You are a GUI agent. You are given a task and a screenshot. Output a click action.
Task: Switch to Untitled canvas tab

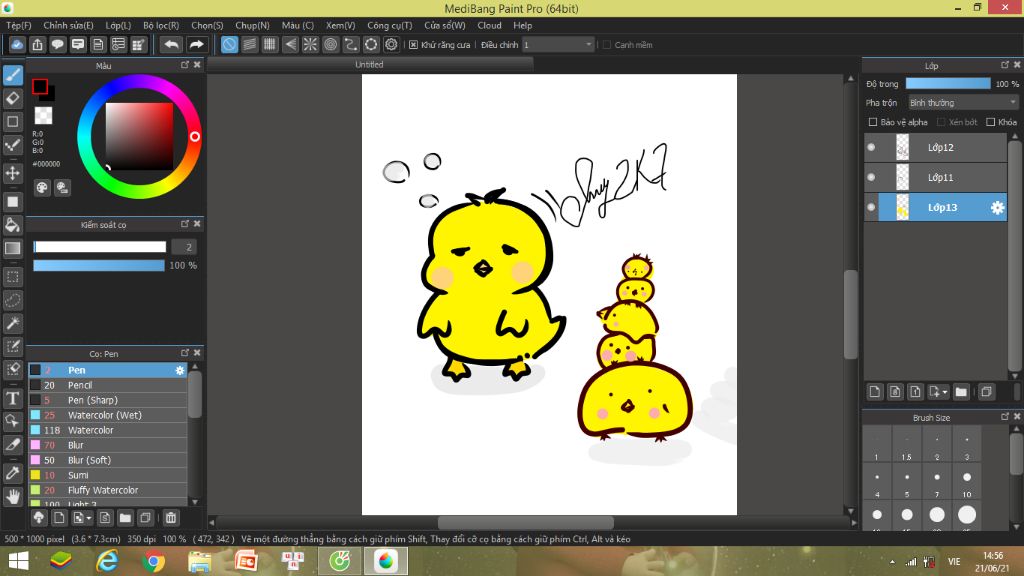[369, 65]
